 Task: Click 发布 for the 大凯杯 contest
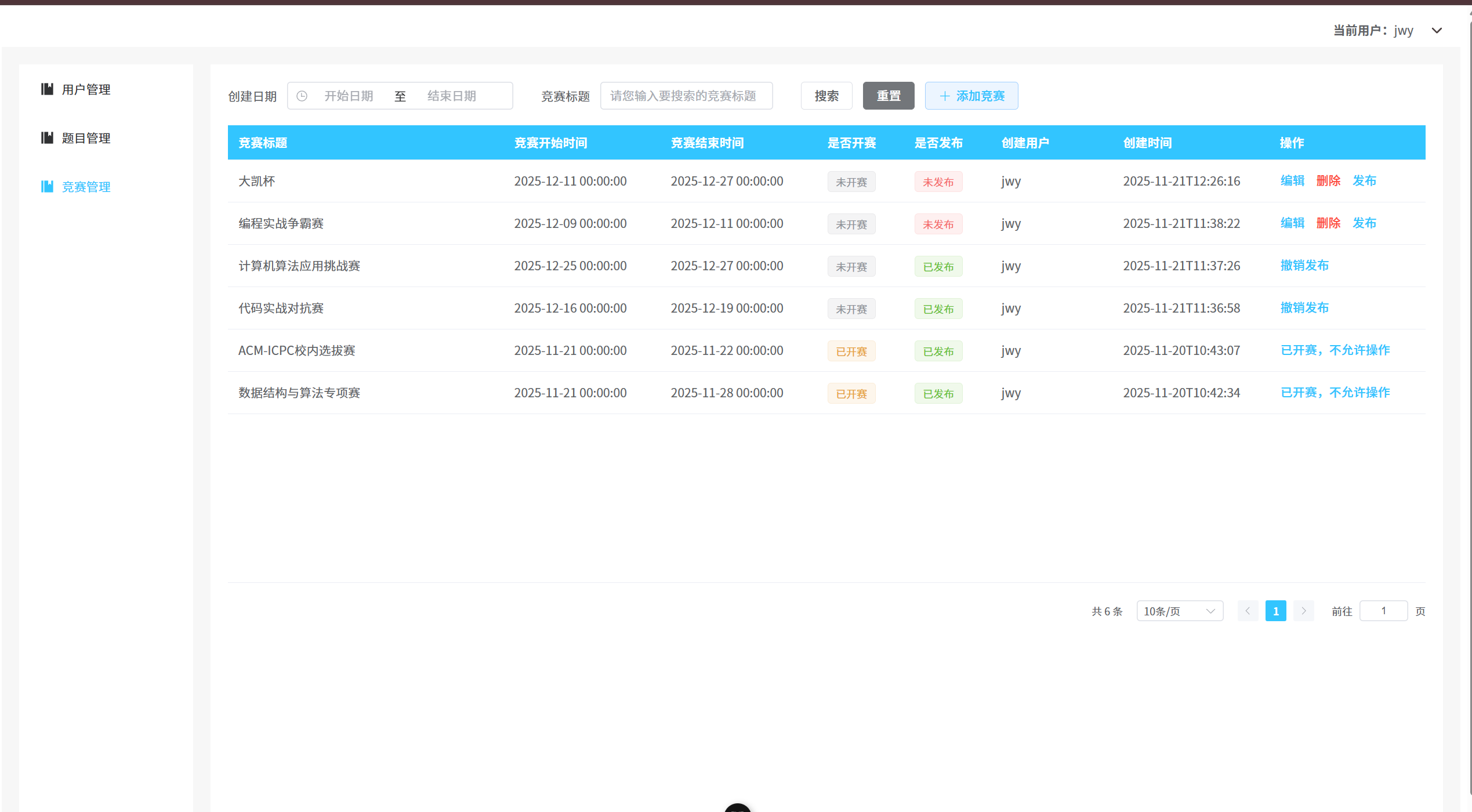[1364, 180]
